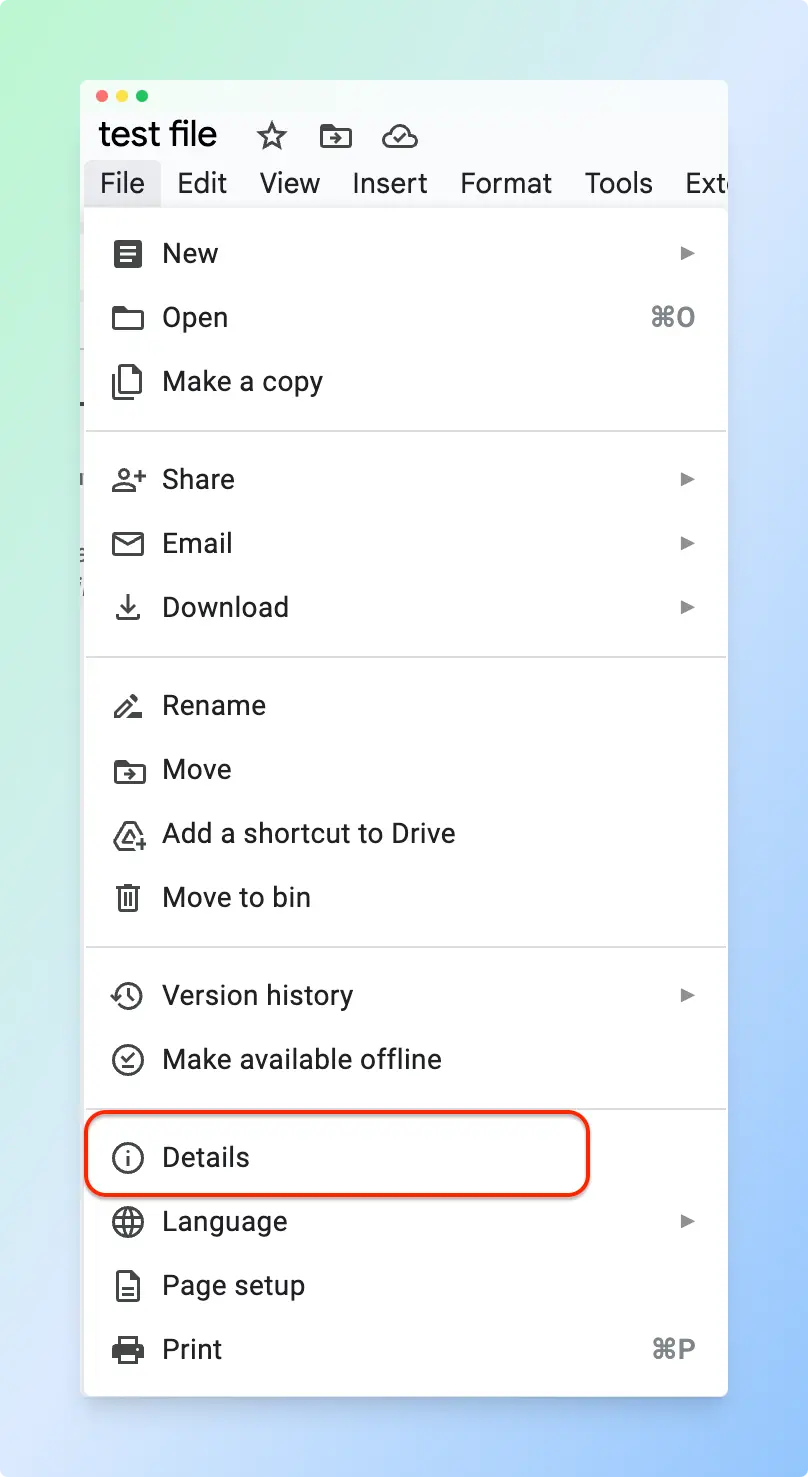Click the Open folder icon
This screenshot has width=808, height=1477.
click(127, 318)
